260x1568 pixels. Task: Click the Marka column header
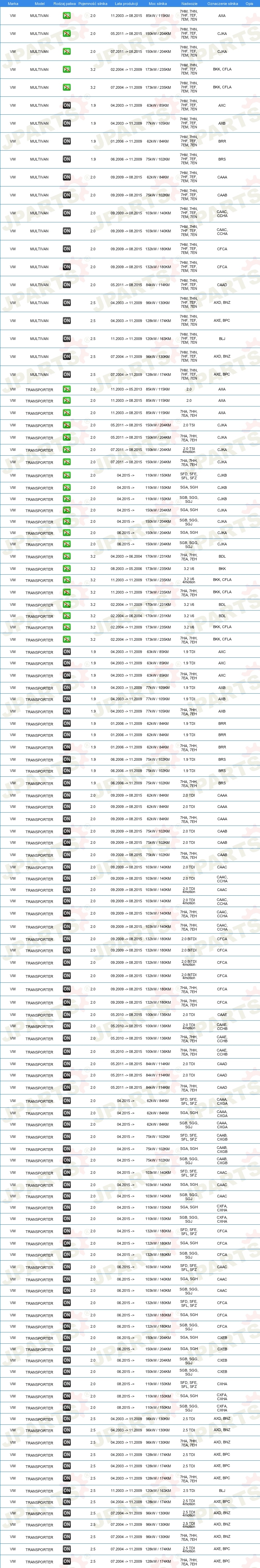[x=13, y=4]
